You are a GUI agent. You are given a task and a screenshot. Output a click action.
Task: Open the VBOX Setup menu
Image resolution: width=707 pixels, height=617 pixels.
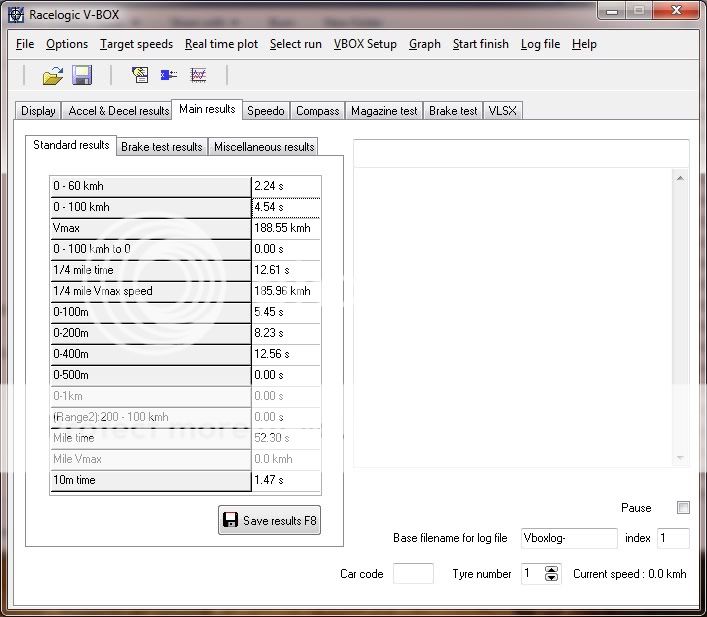click(x=365, y=44)
